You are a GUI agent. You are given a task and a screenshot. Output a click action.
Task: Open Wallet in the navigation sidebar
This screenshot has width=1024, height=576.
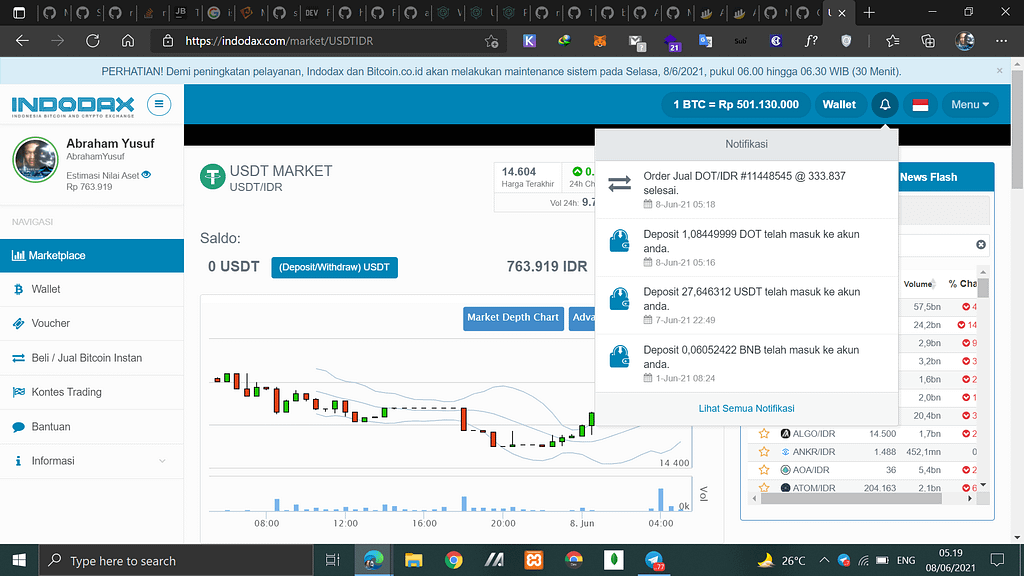click(92, 289)
